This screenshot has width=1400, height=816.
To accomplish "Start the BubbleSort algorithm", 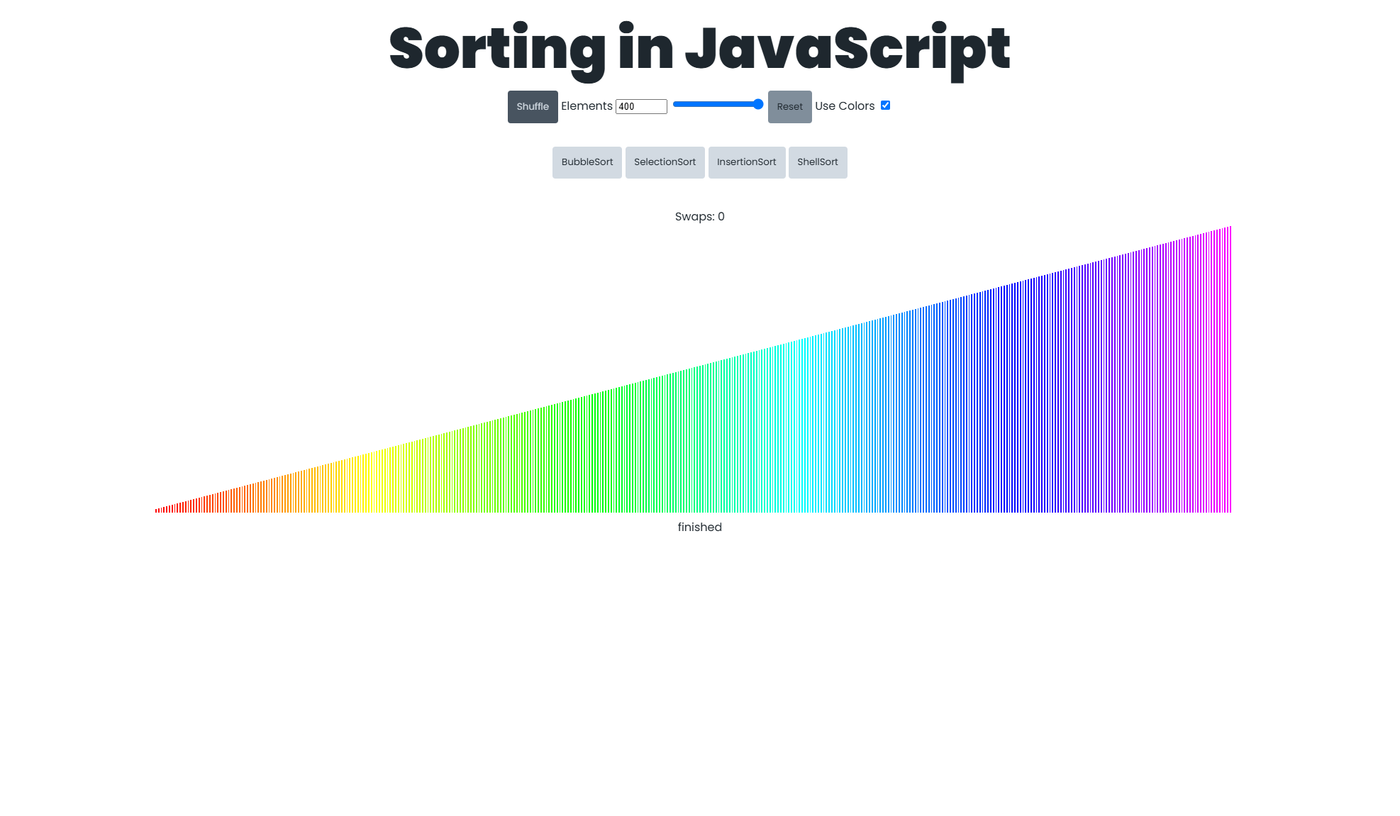I will click(x=587, y=163).
